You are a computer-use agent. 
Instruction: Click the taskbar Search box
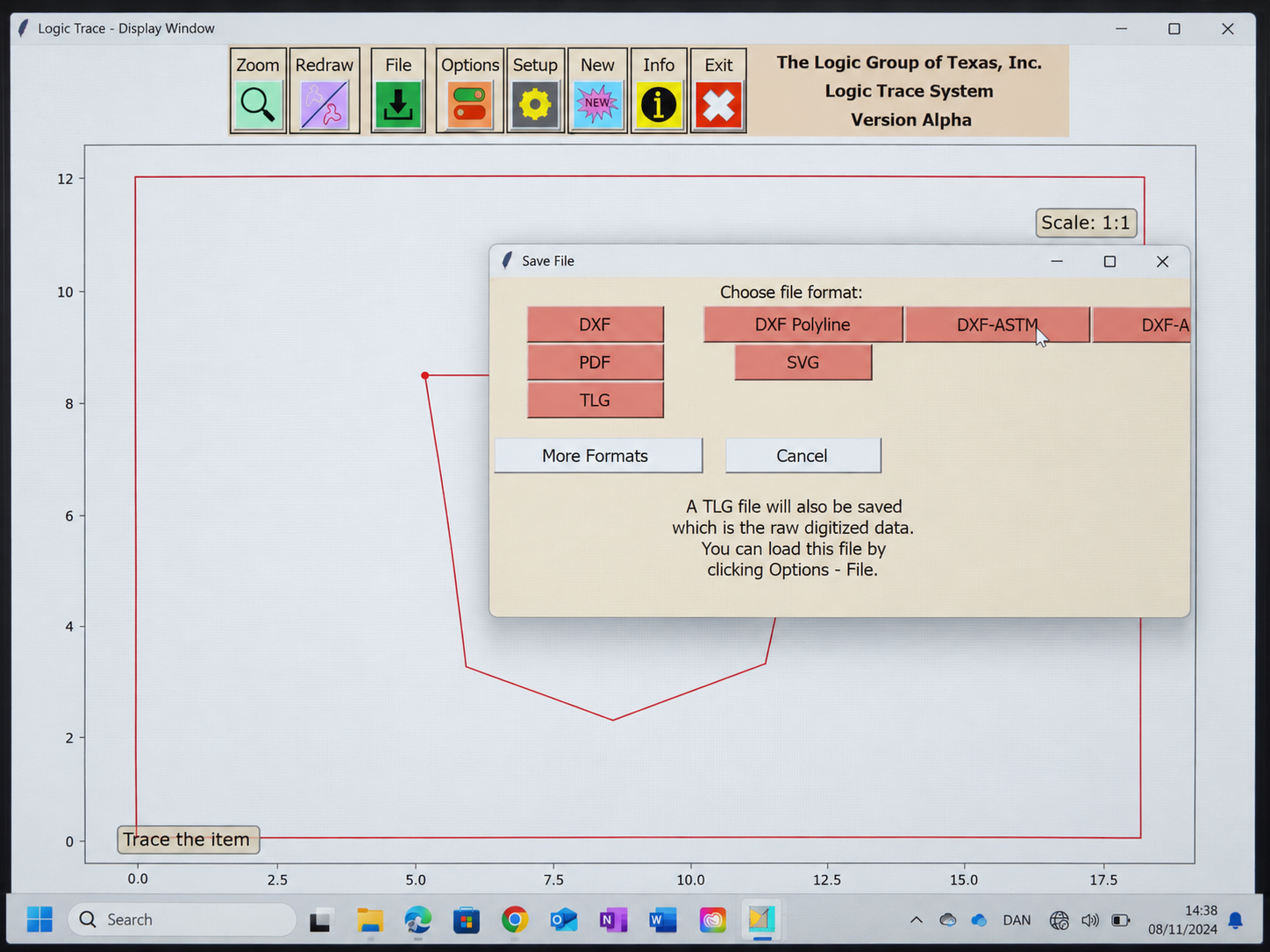[x=182, y=920]
